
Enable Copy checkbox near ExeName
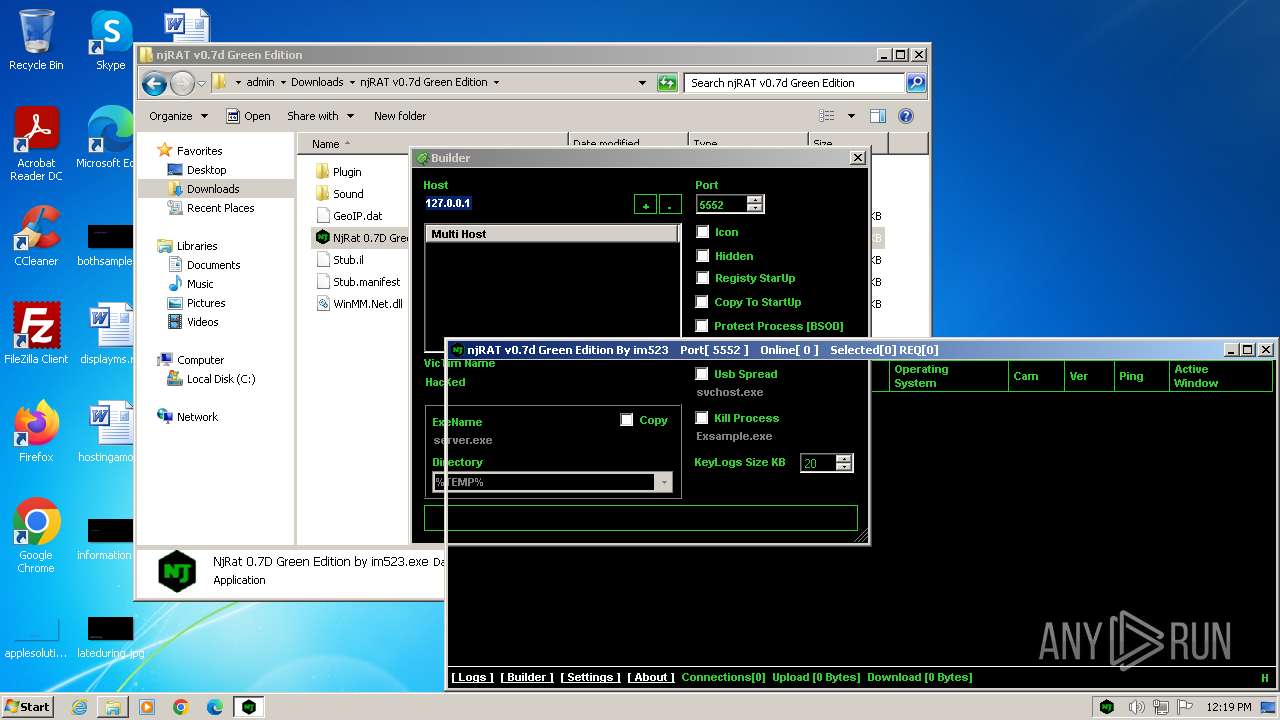627,420
